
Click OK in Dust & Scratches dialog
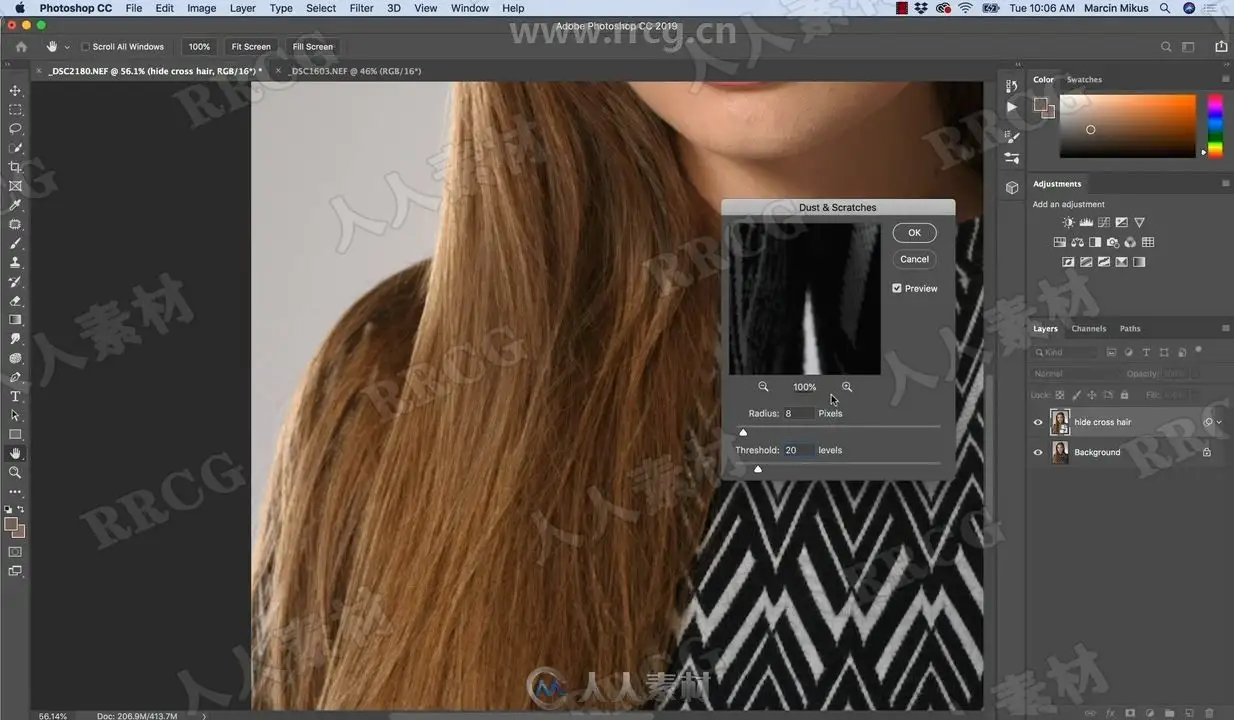[914, 232]
